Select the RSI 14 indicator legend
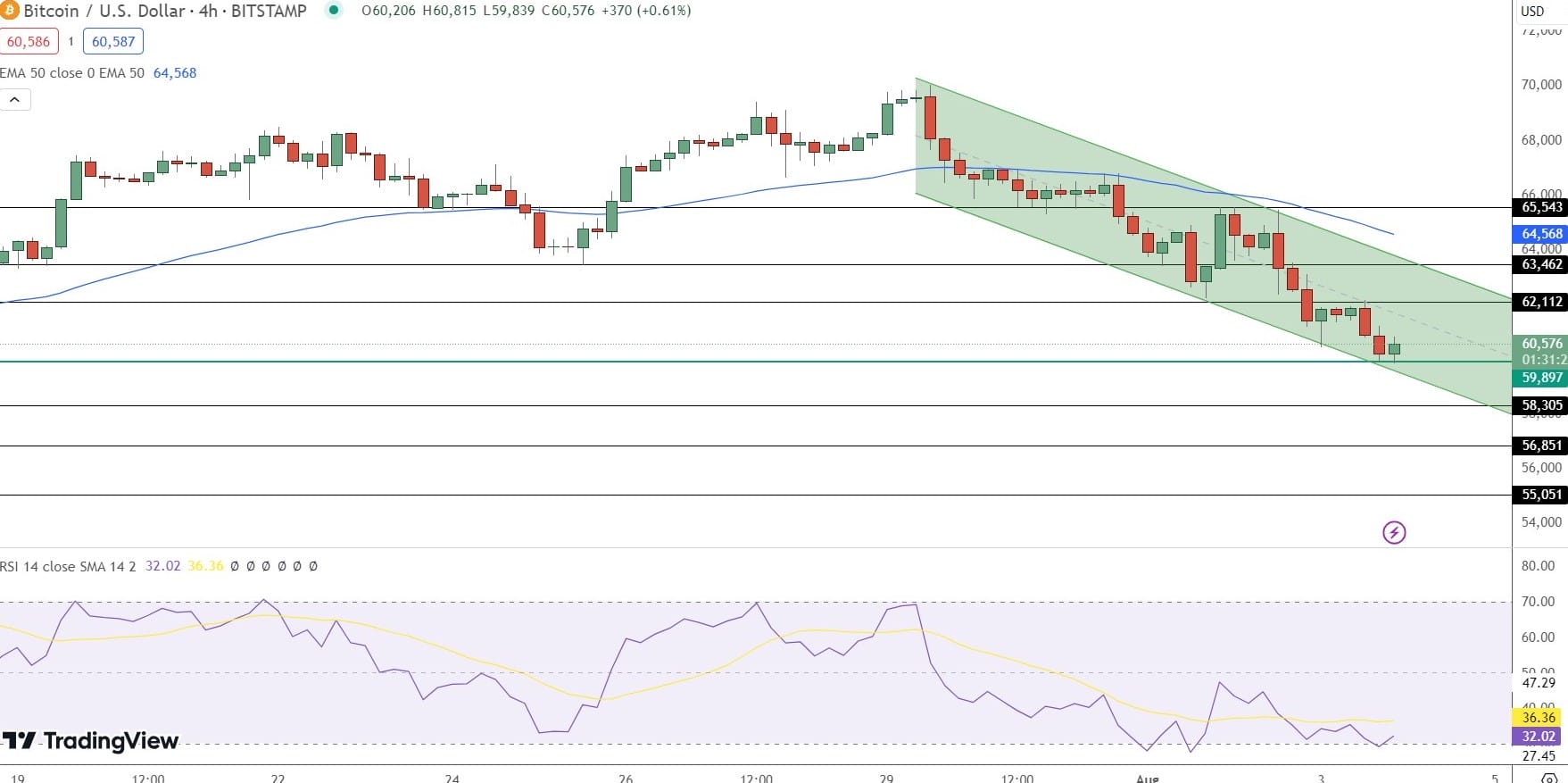 pyautogui.click(x=68, y=566)
